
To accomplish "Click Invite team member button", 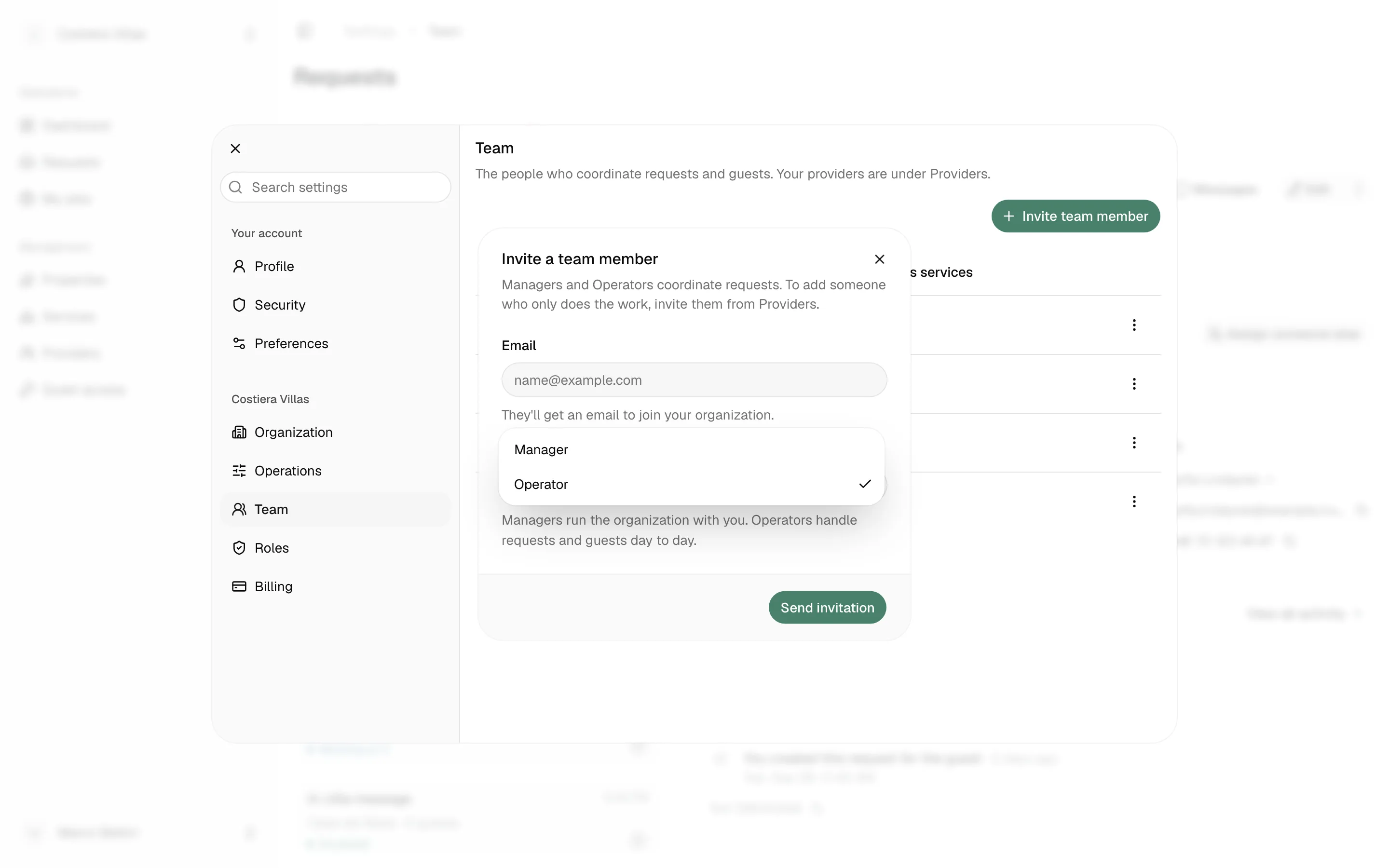I will pyautogui.click(x=1076, y=216).
